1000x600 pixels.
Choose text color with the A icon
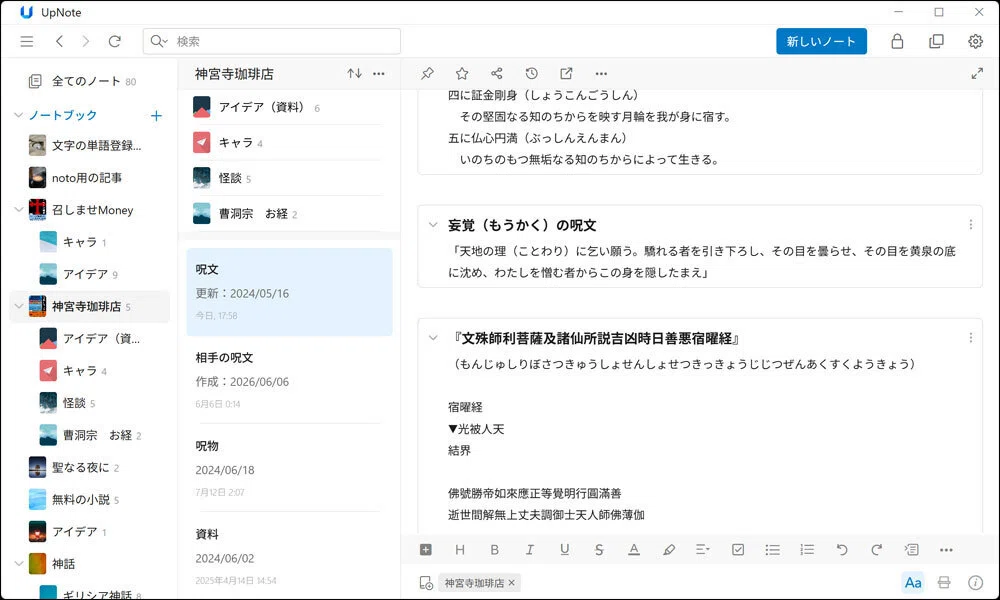[633, 550]
